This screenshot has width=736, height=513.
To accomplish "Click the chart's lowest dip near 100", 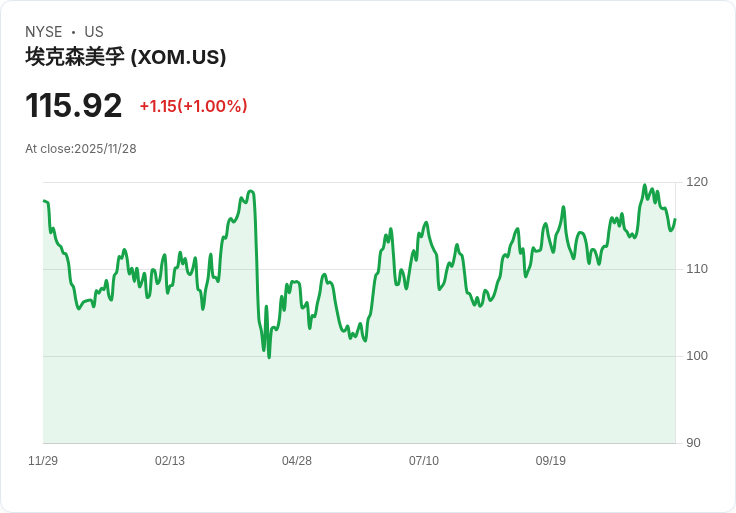I will point(269,357).
